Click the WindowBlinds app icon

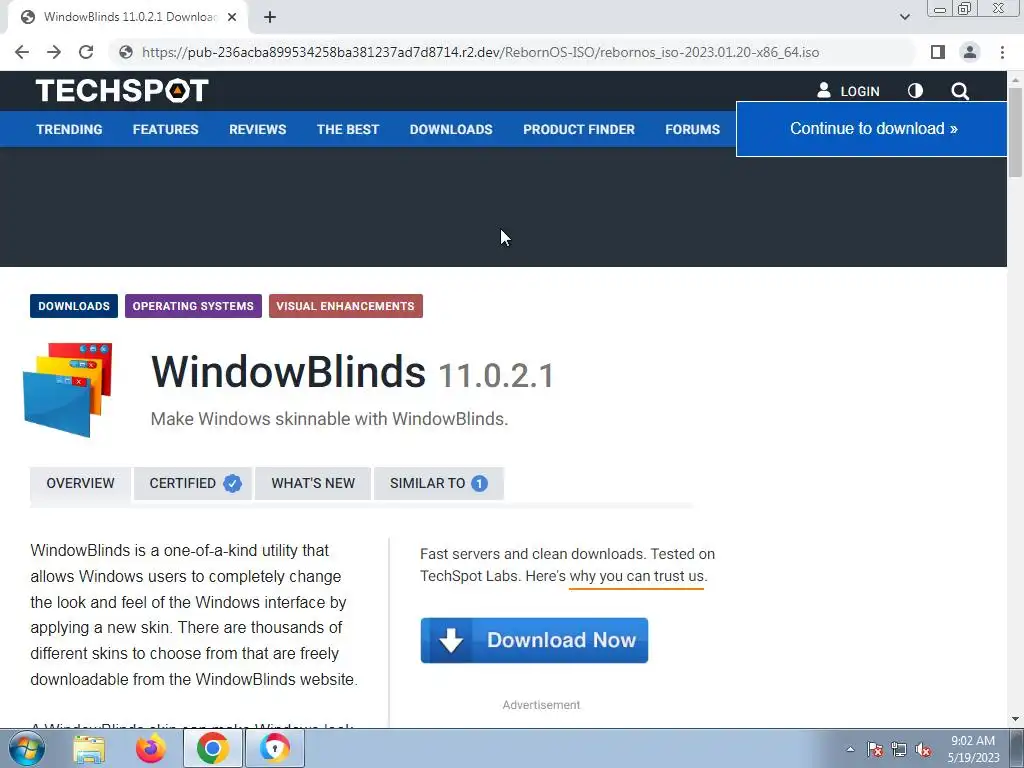68,390
